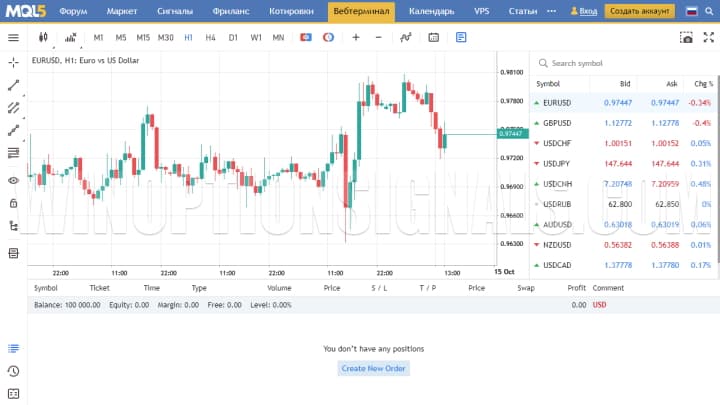Toggle the lock drawings icon
This screenshot has height=405, width=720.
pyautogui.click(x=13, y=203)
